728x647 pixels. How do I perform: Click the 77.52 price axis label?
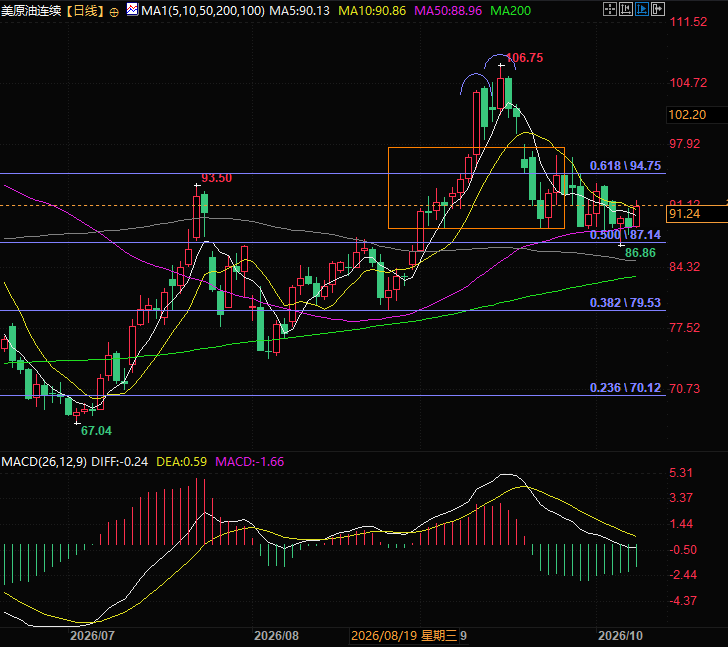[x=684, y=328]
